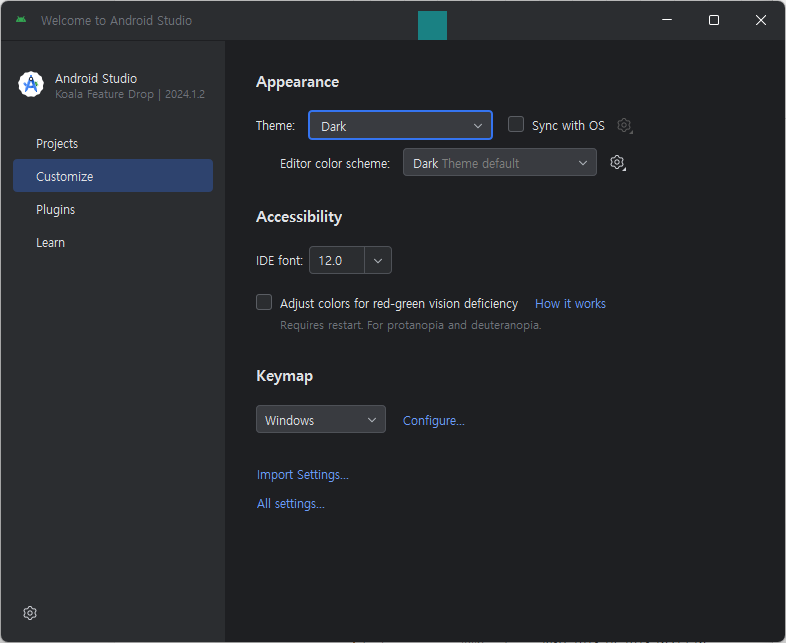
Task: Click the Sync with OS gear icon
Action: coord(625,125)
